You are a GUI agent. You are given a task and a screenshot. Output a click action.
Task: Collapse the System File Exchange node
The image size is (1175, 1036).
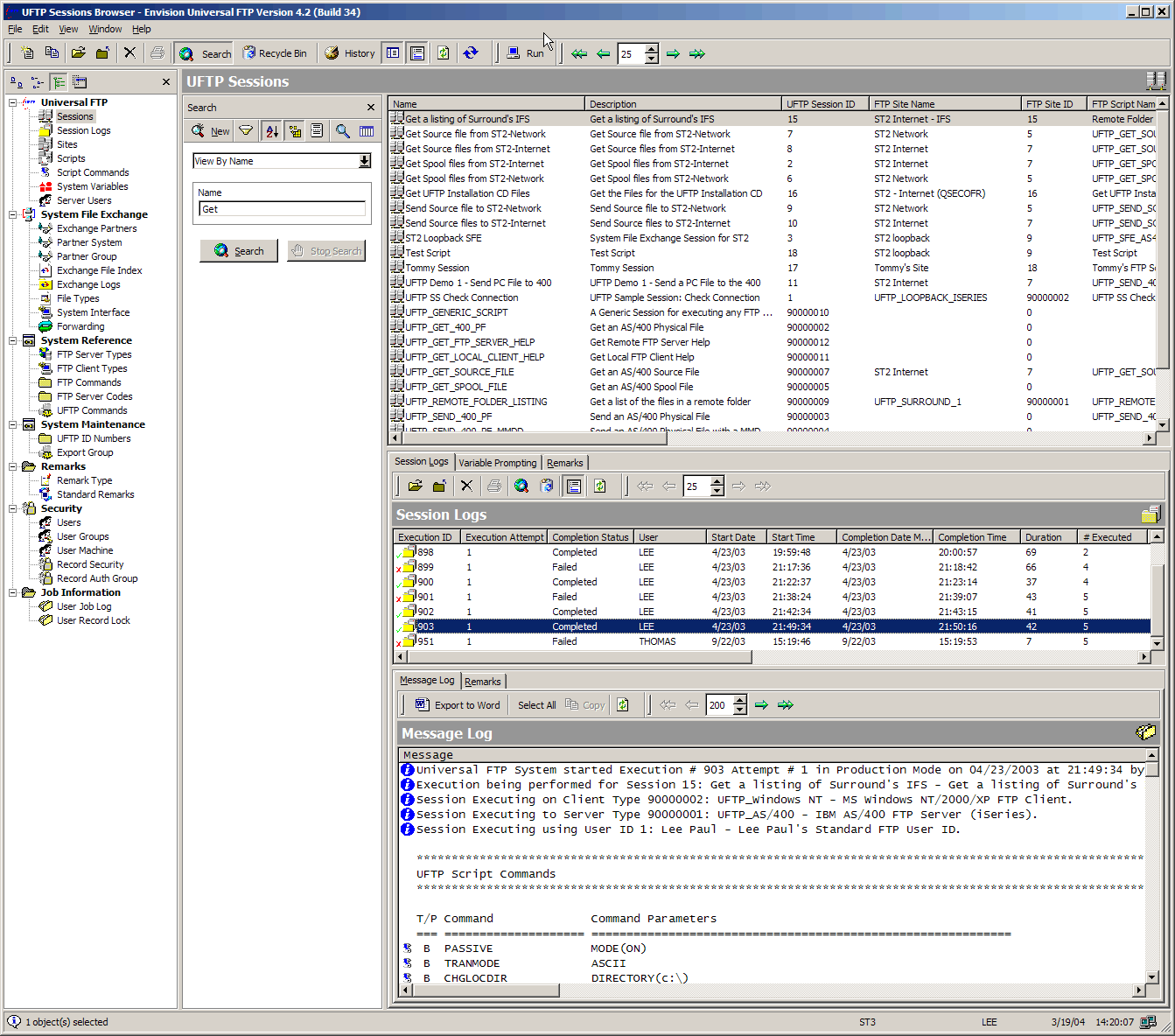(13, 214)
